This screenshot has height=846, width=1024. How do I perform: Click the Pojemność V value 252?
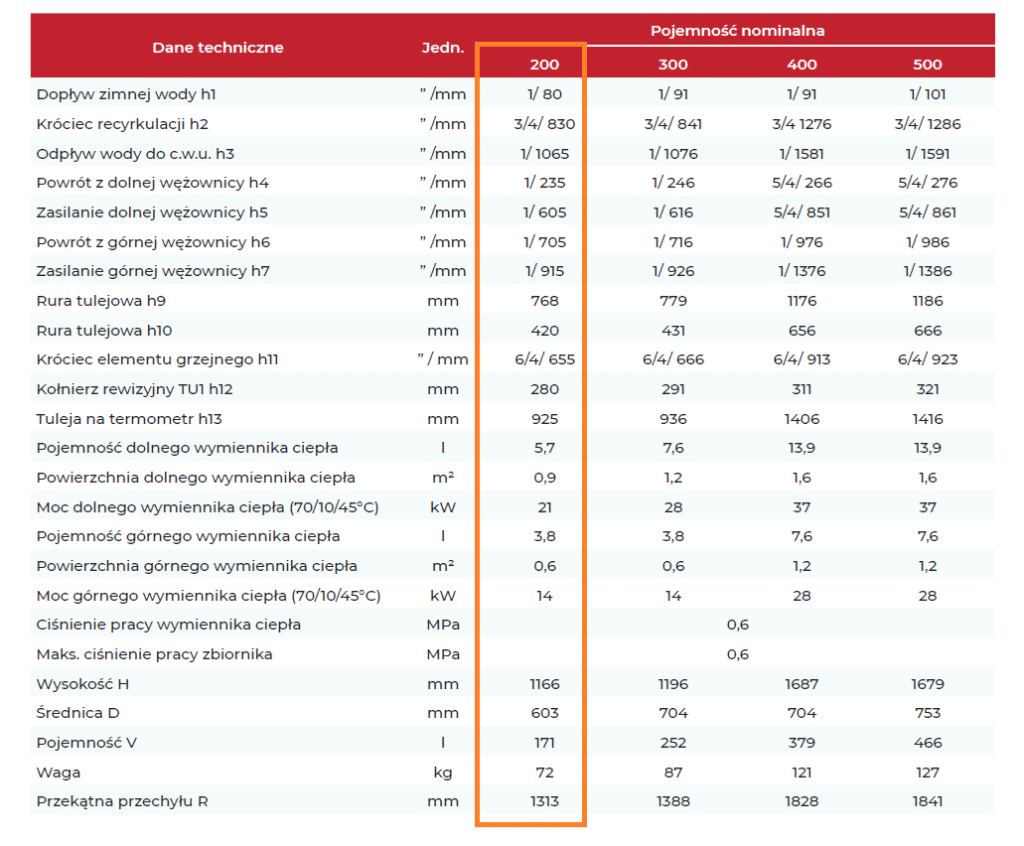[x=673, y=743]
